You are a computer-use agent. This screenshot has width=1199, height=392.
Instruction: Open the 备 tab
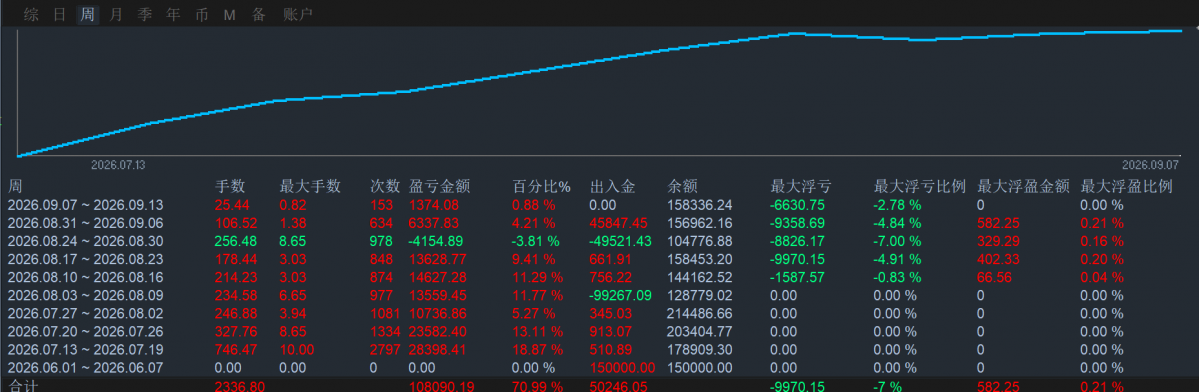pyautogui.click(x=259, y=15)
